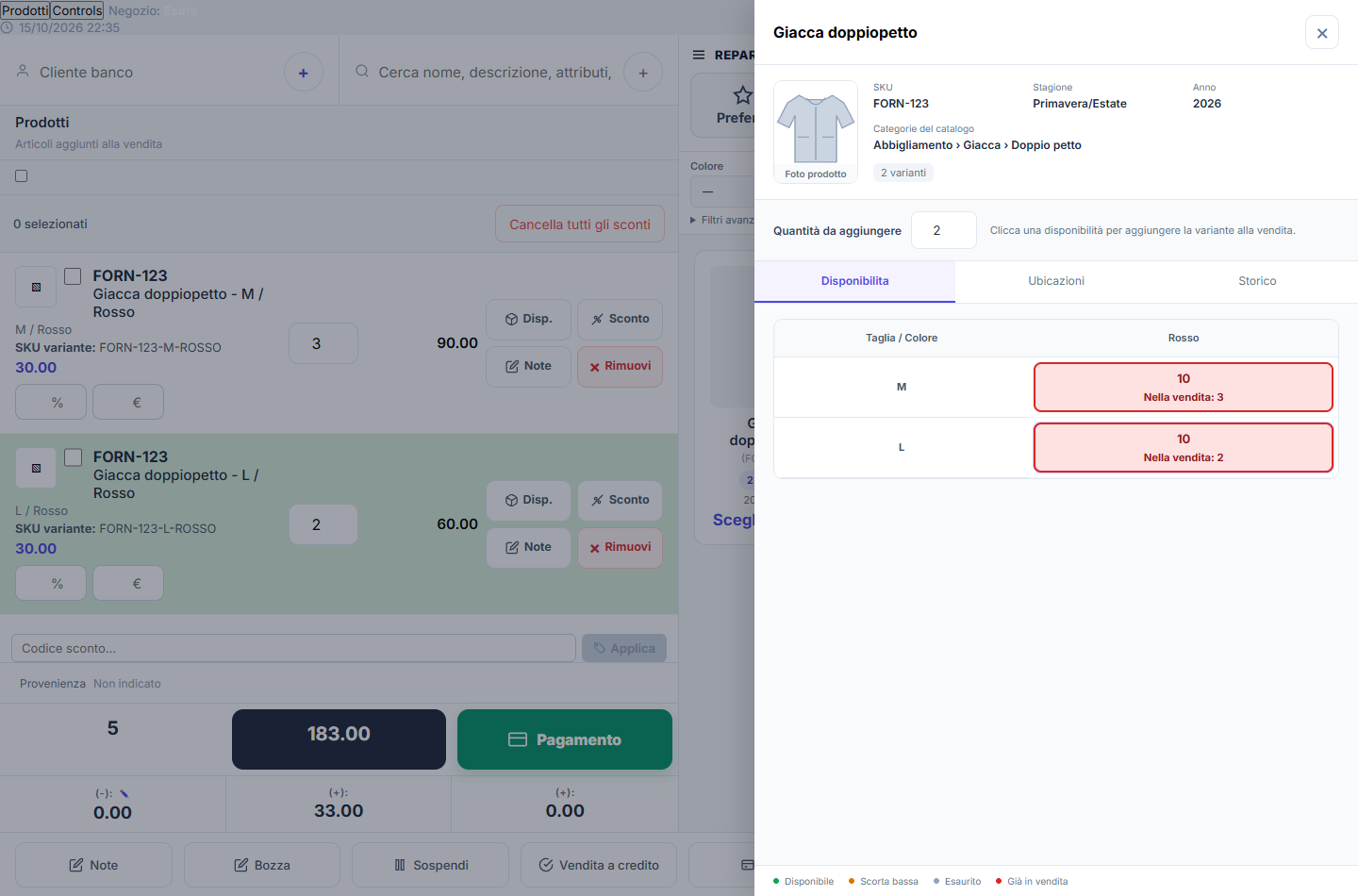This screenshot has height=896, width=1358.
Task: Proceed with the Pagamento button
Action: click(565, 739)
